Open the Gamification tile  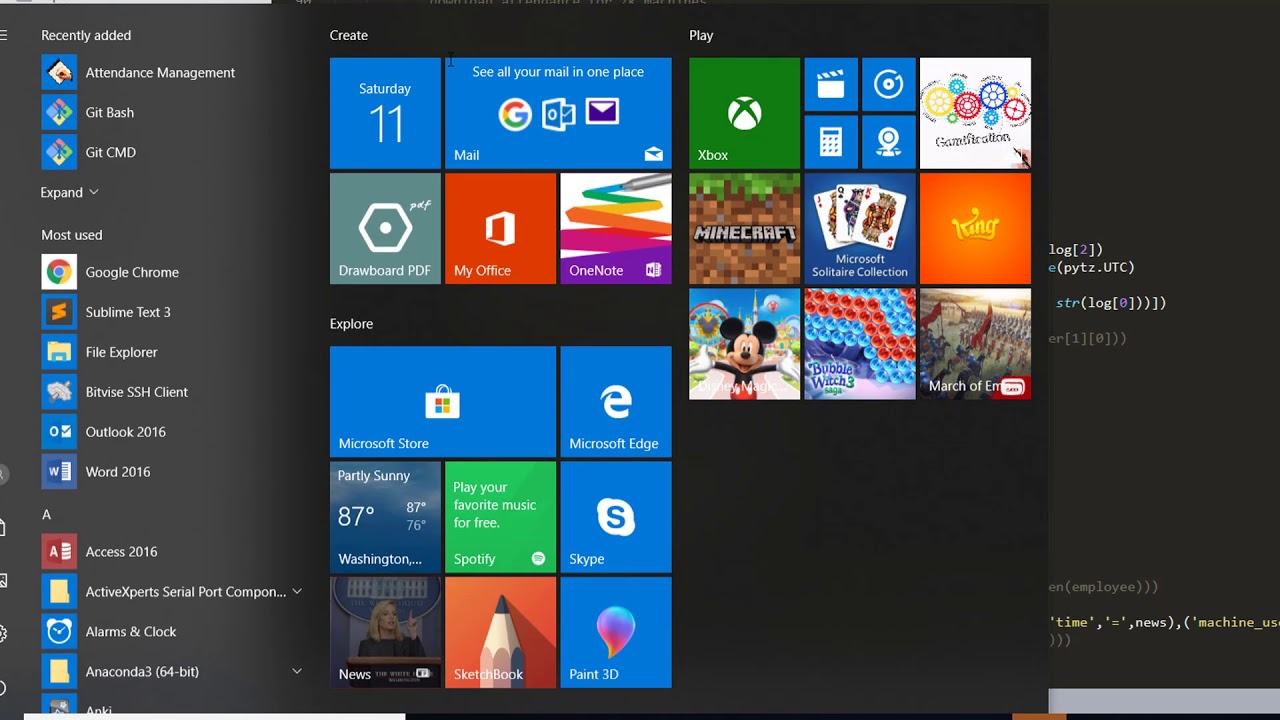point(975,113)
